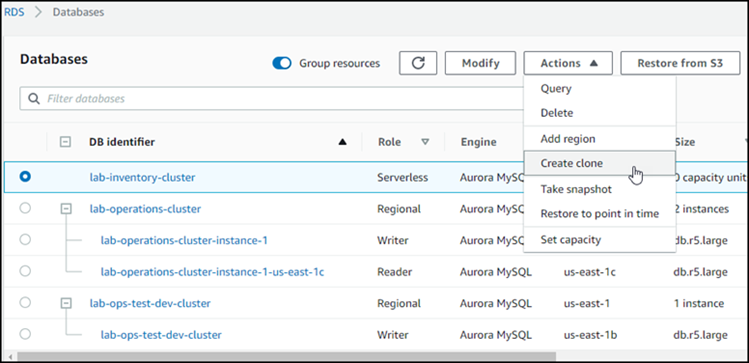This screenshot has height=363, width=749.
Task: Click the Databases breadcrumb text
Action: (78, 12)
